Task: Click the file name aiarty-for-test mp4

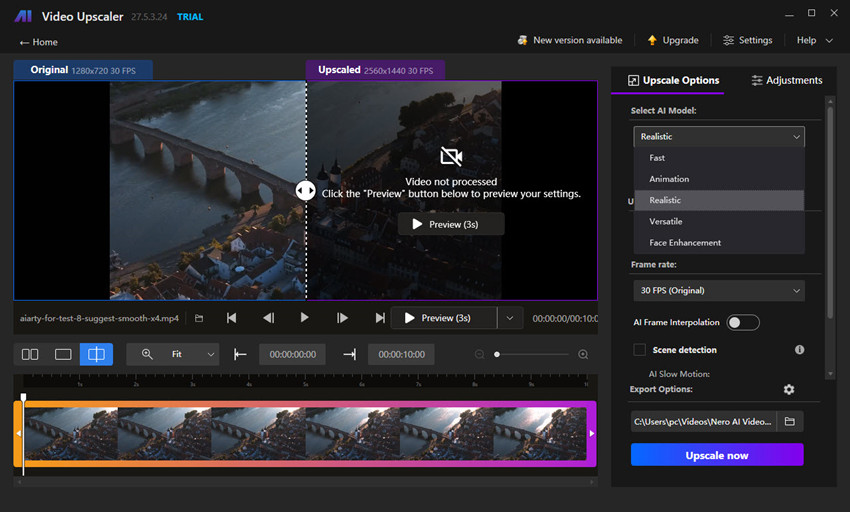Action: pos(99,318)
